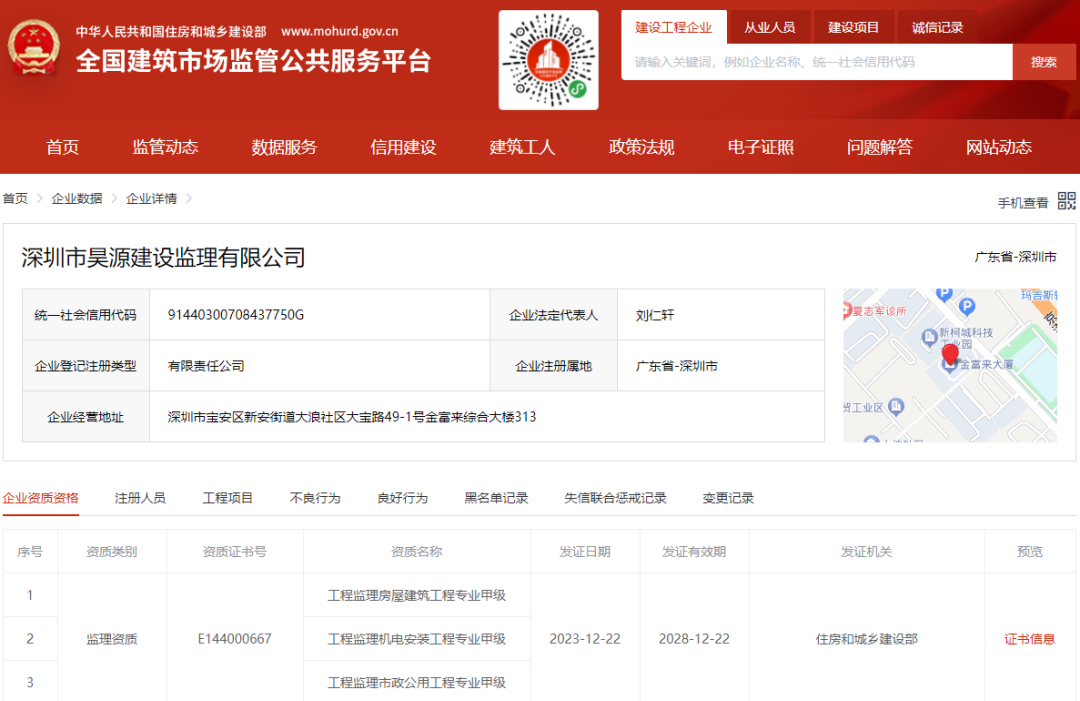Viewport: 1080px width, 701px height.
Task: Select the 建设工程企业 search category
Action: (673, 26)
